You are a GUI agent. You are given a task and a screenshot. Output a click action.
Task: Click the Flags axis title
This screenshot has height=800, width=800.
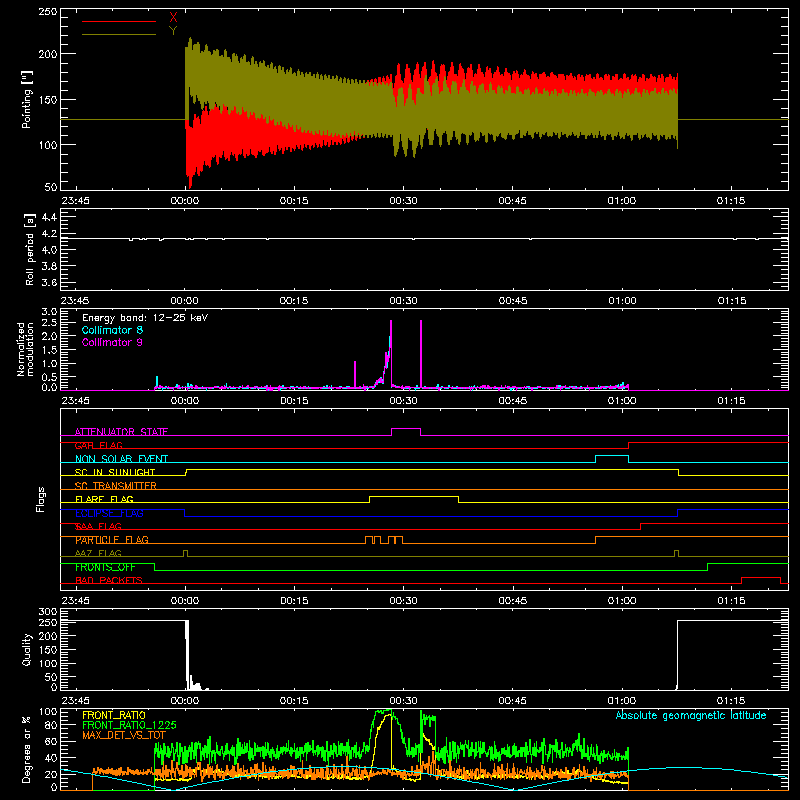41,499
